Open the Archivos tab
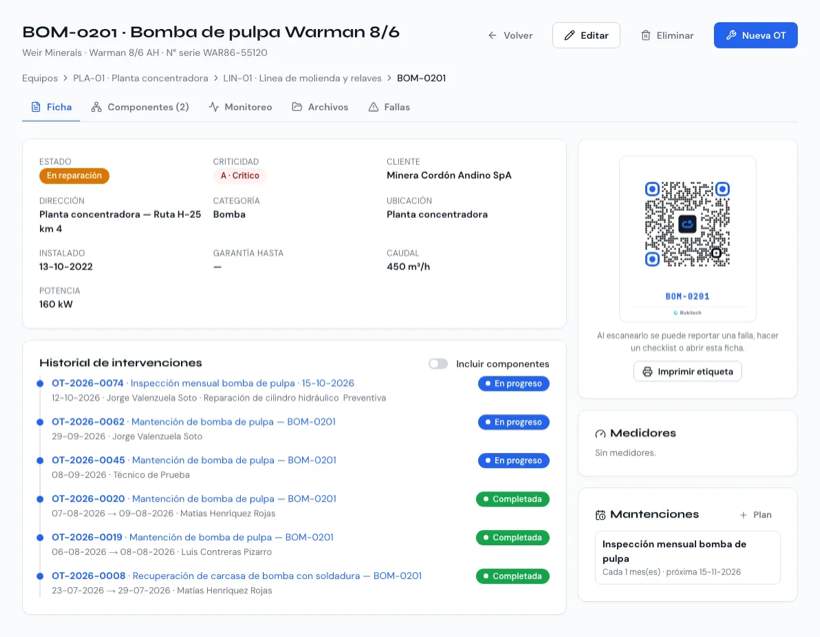The image size is (820, 637). [x=320, y=107]
